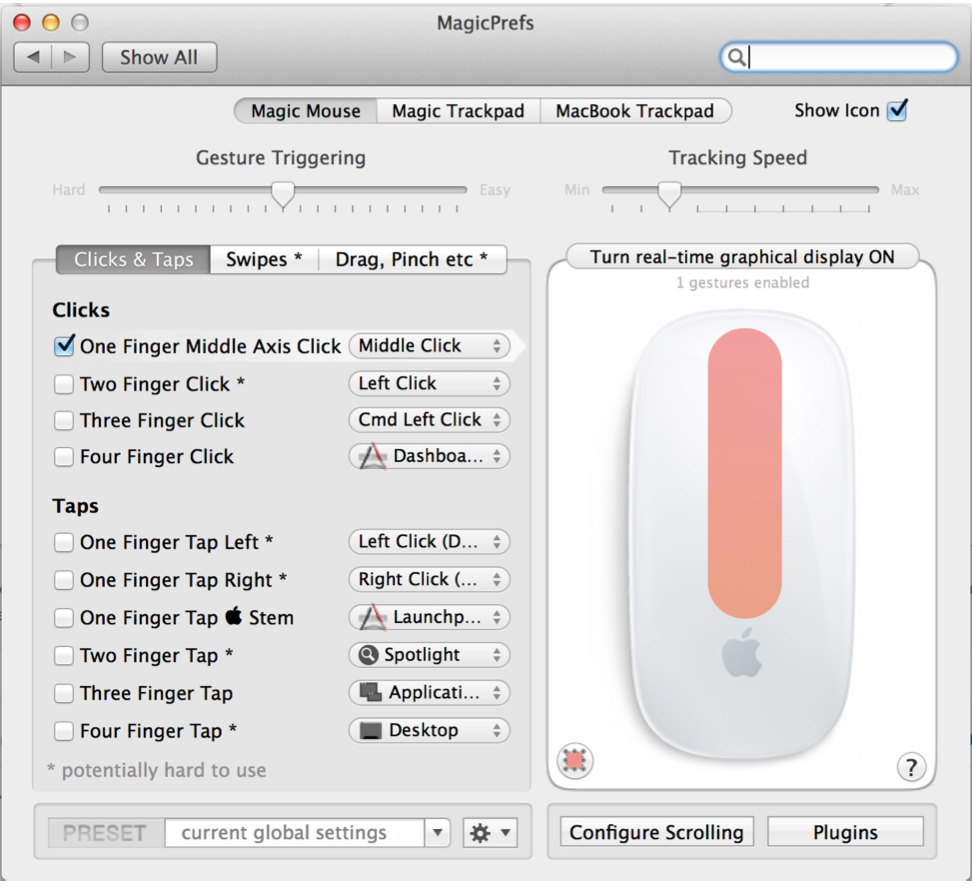Enable One Finger Tap Right checkbox
Image resolution: width=972 pixels, height=888 pixels.
[x=64, y=580]
